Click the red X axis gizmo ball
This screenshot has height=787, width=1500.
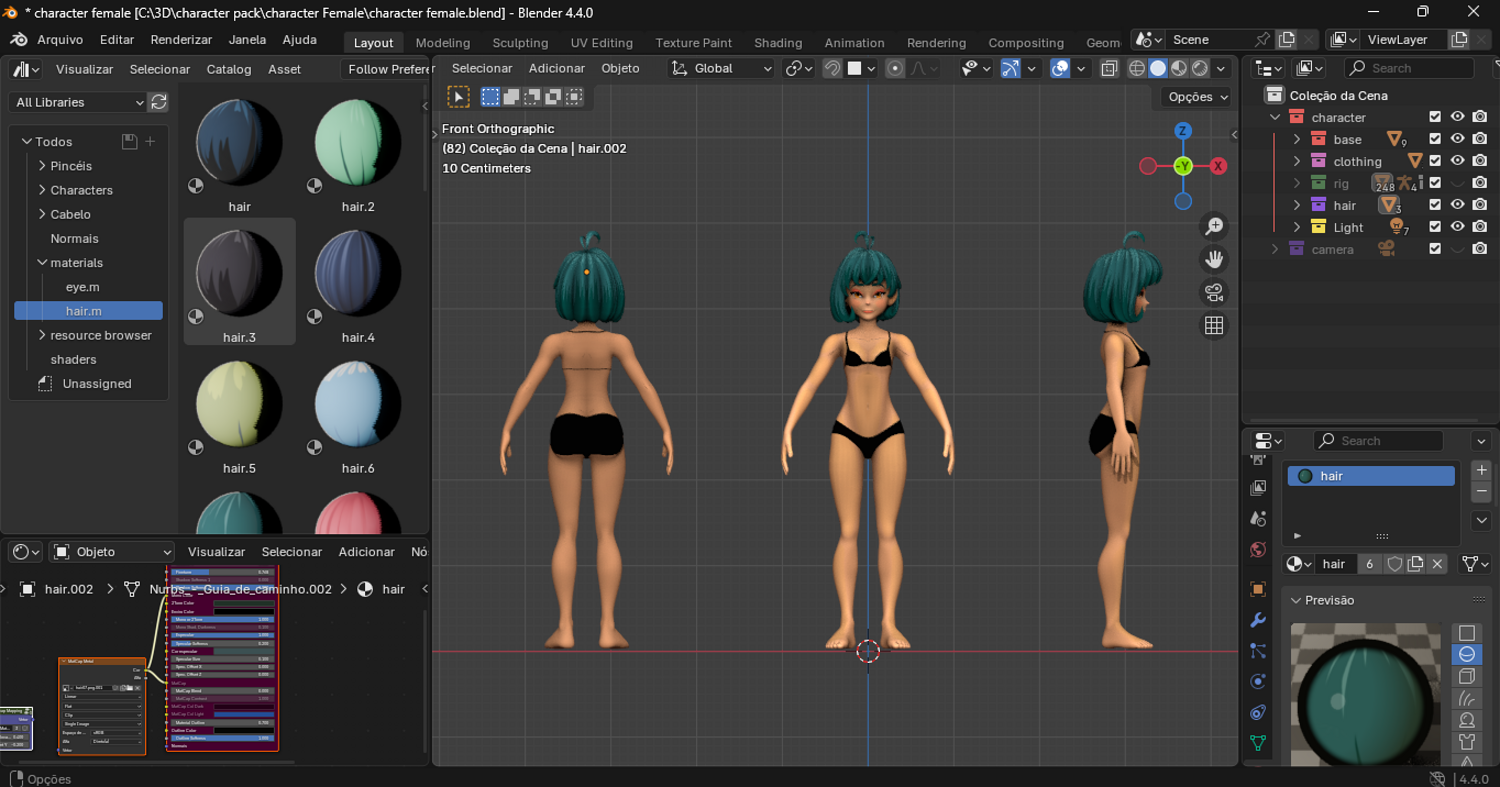1218,166
